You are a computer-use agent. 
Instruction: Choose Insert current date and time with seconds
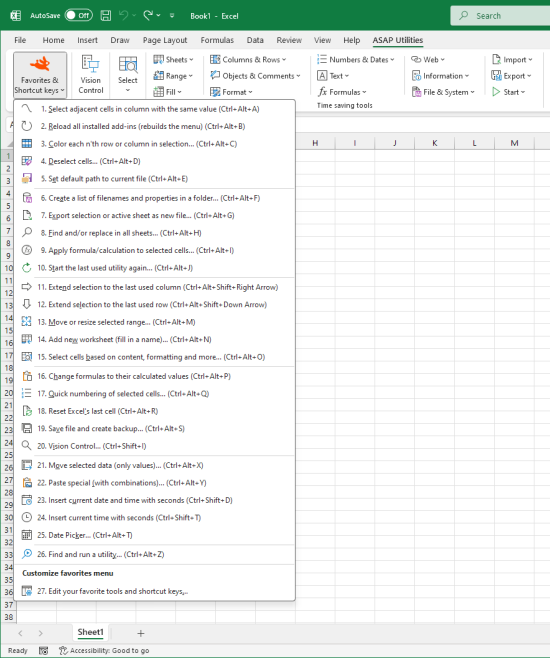[x=154, y=500]
